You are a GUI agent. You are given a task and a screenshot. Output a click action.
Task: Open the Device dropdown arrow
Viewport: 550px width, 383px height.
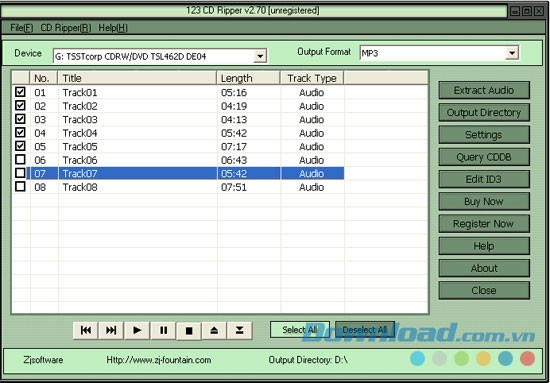tap(260, 56)
